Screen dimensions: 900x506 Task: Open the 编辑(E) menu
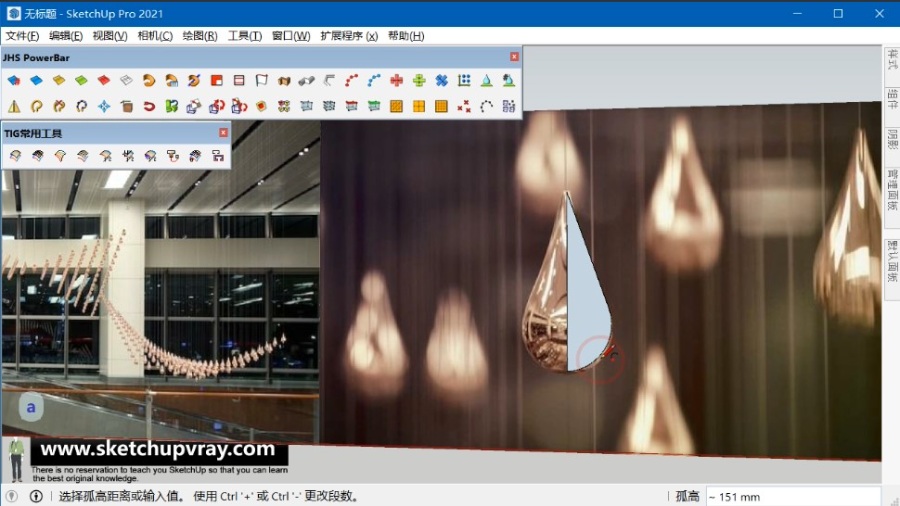pyautogui.click(x=65, y=36)
